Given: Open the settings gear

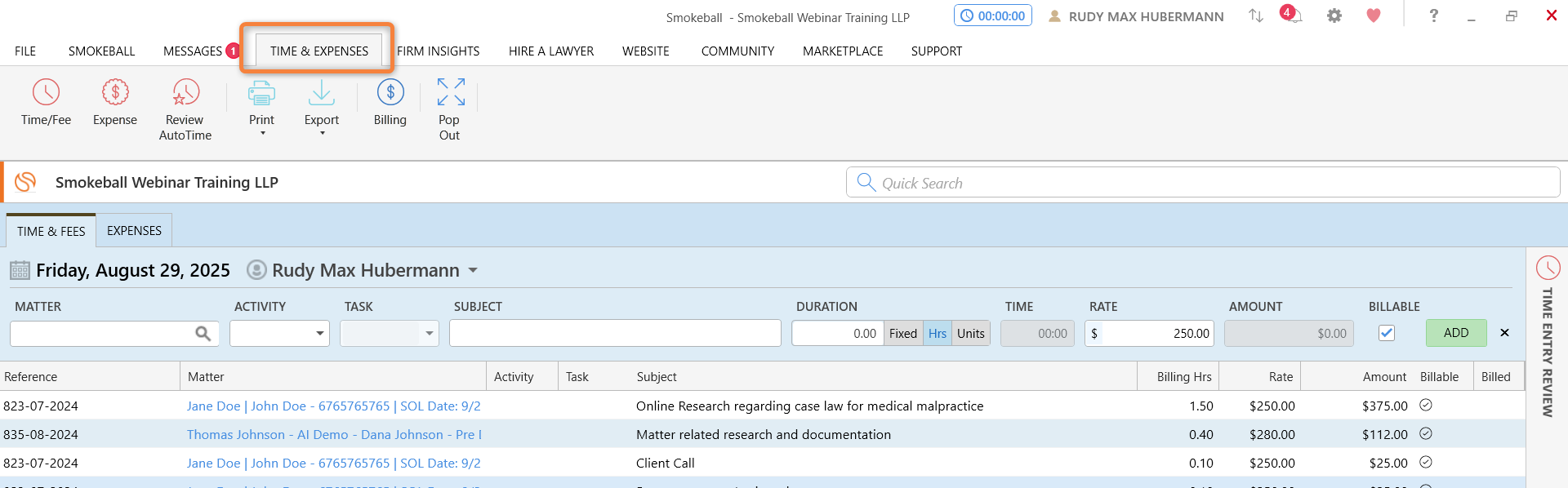Looking at the screenshot, I should click(x=1334, y=16).
